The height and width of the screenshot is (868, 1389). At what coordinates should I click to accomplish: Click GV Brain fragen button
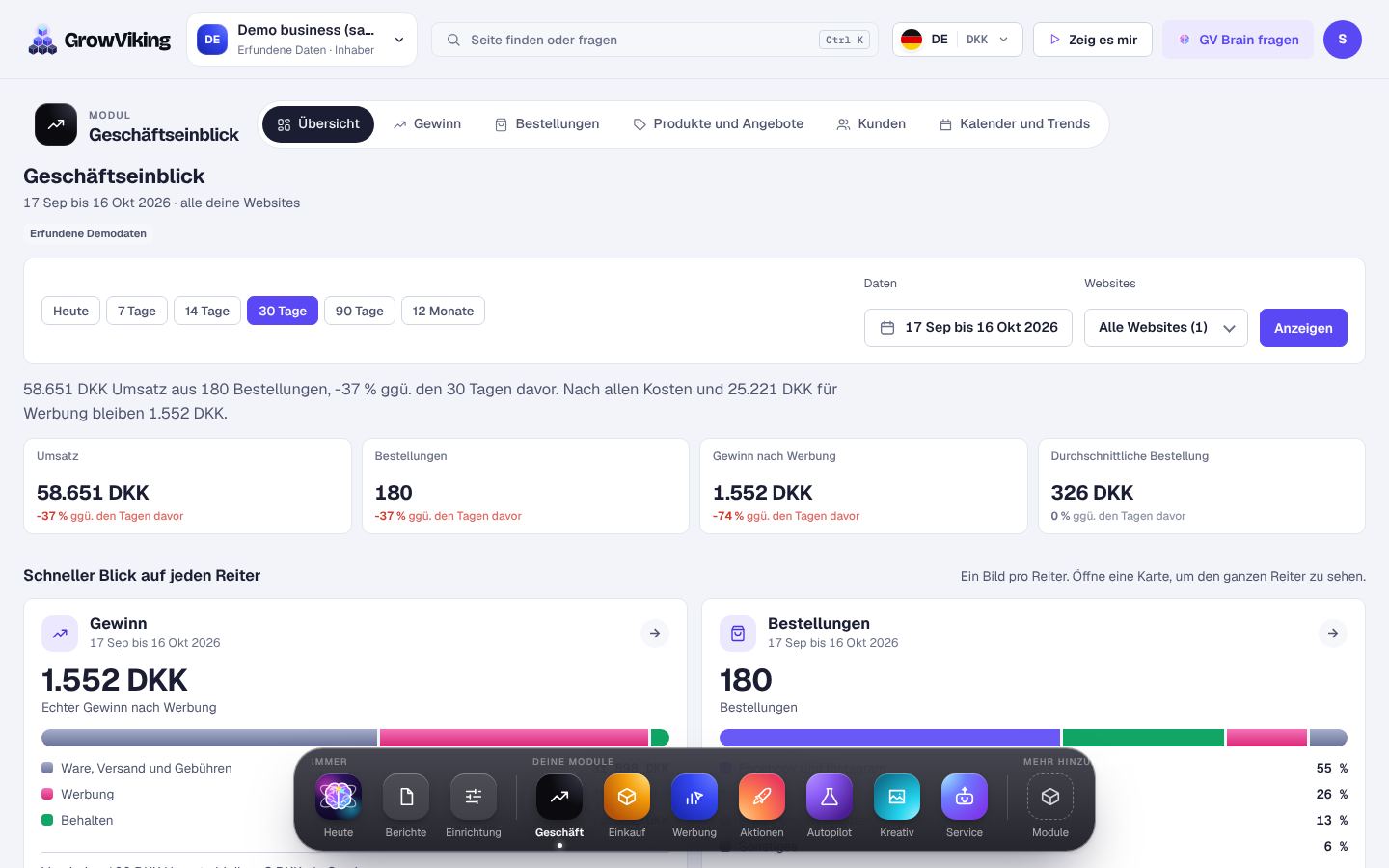tap(1238, 40)
